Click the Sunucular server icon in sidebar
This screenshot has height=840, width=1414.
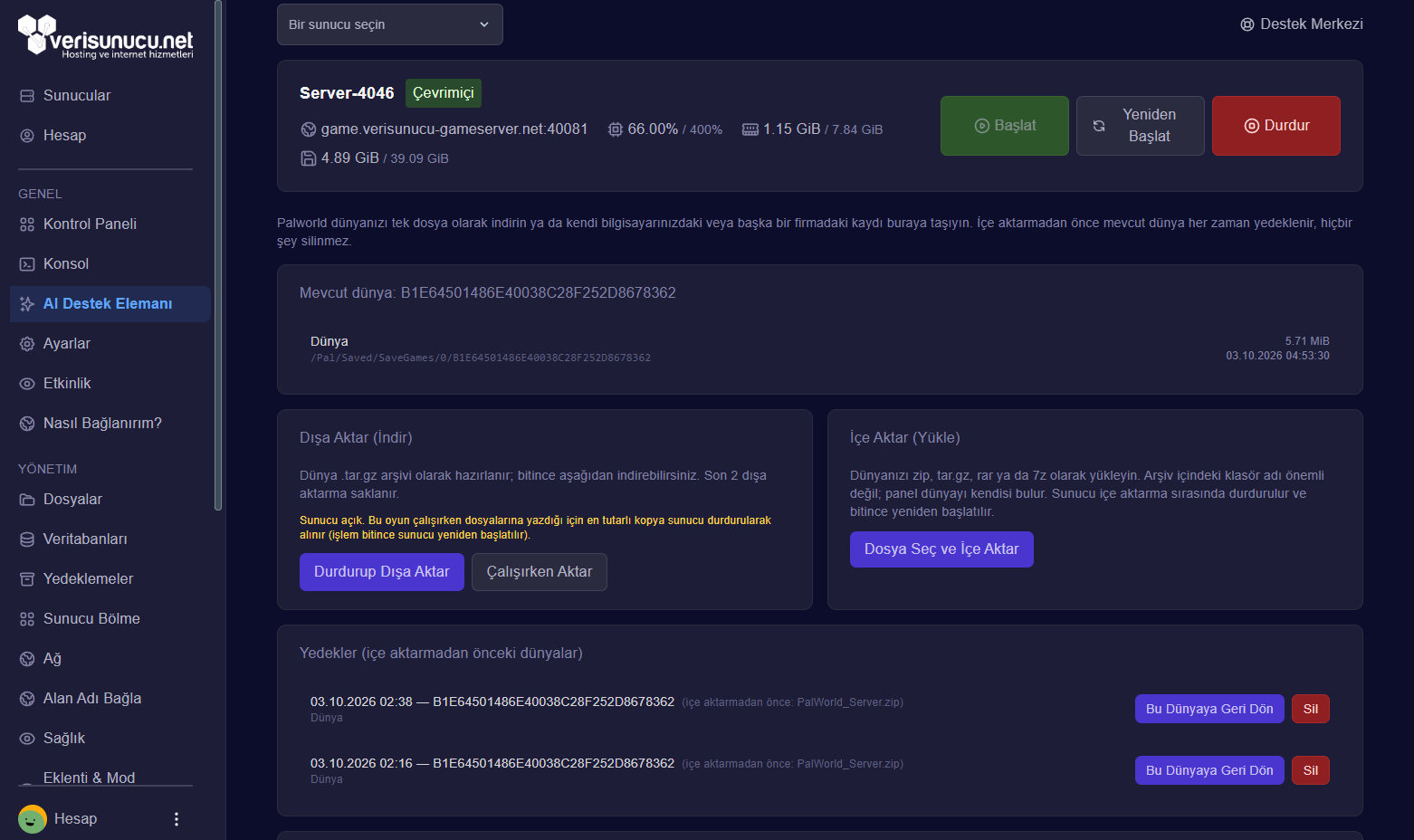coord(27,96)
